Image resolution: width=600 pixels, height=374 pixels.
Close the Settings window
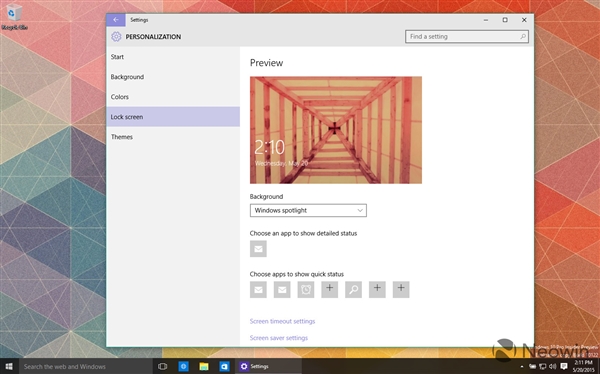click(524, 20)
